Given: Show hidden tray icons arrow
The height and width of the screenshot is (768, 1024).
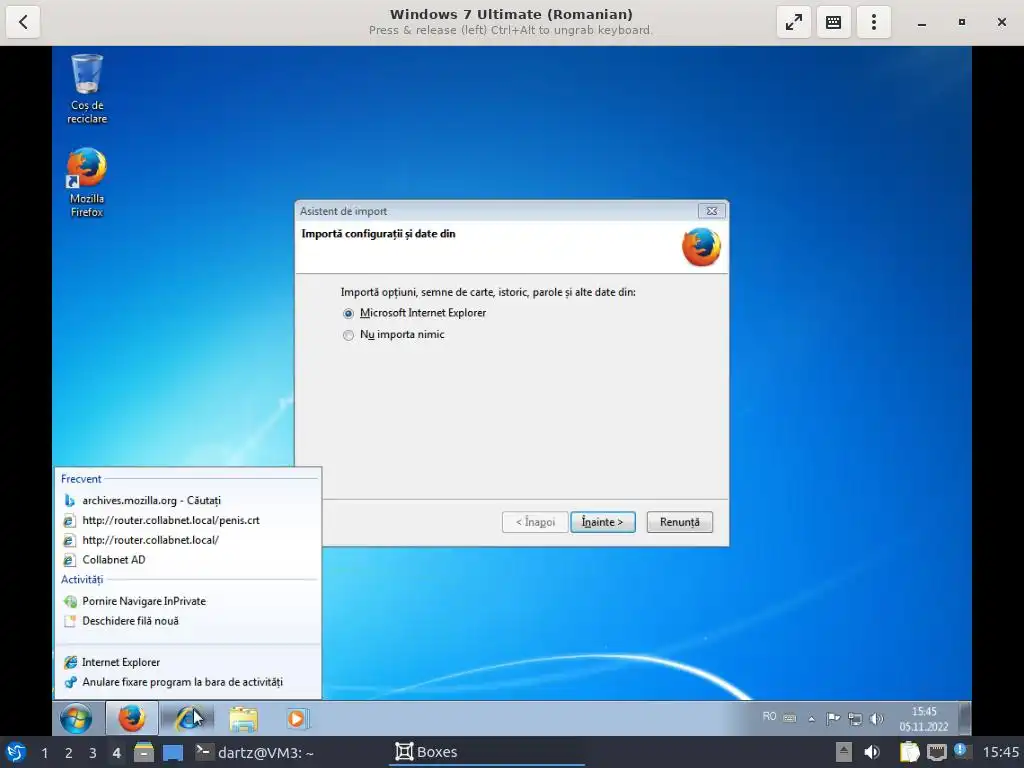Looking at the screenshot, I should pyautogui.click(x=811, y=718).
